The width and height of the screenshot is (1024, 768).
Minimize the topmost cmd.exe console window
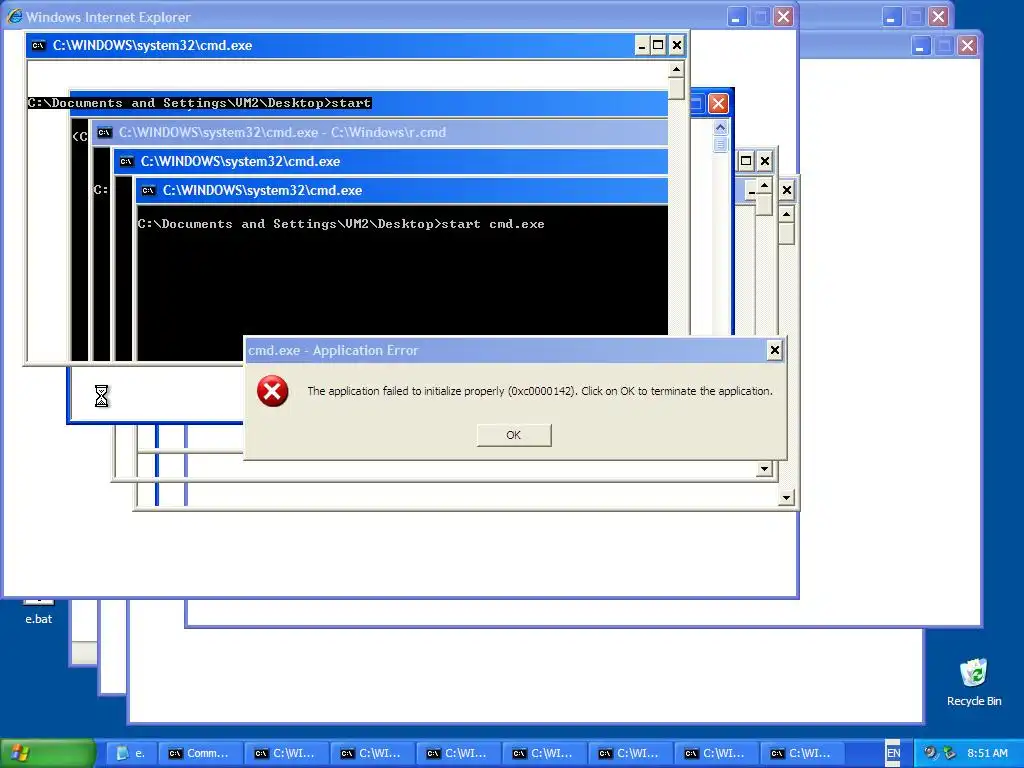pyautogui.click(x=641, y=45)
